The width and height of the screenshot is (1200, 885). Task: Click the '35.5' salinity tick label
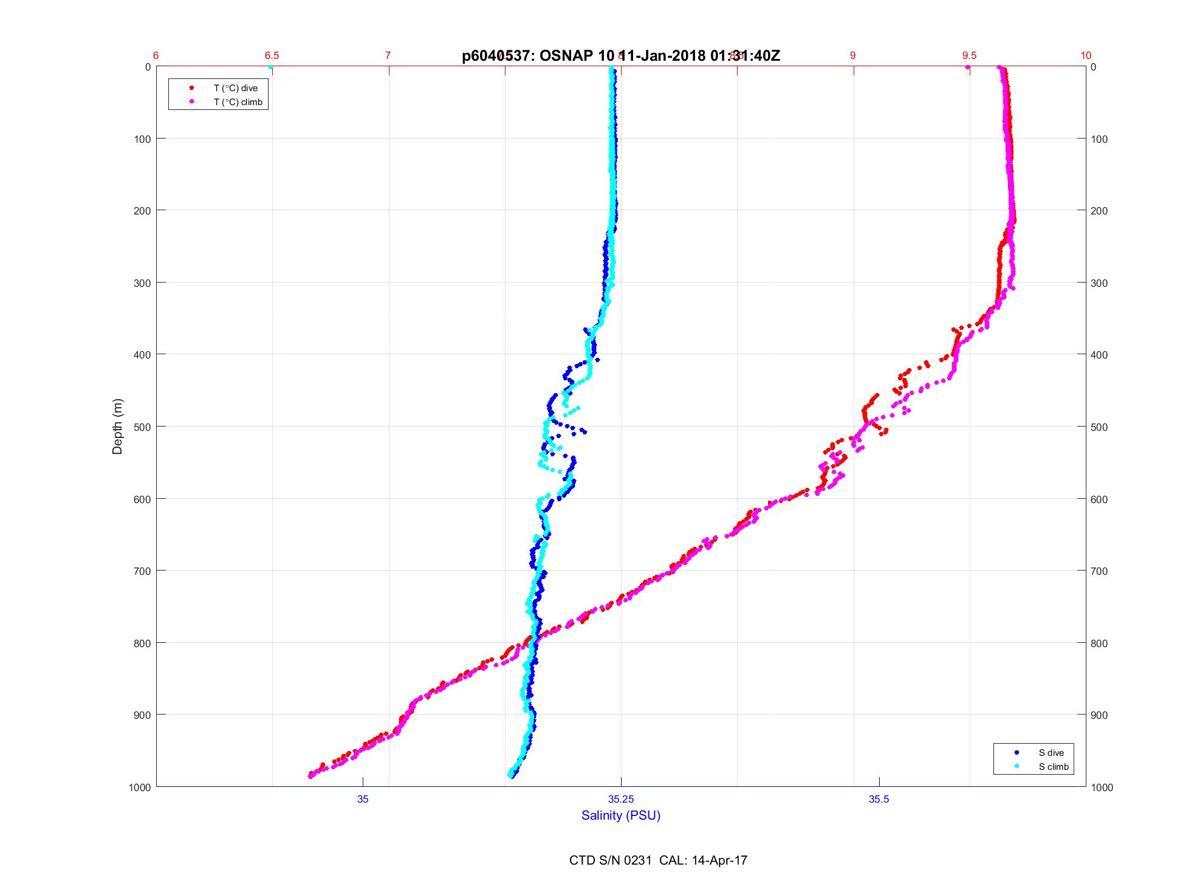pos(879,799)
